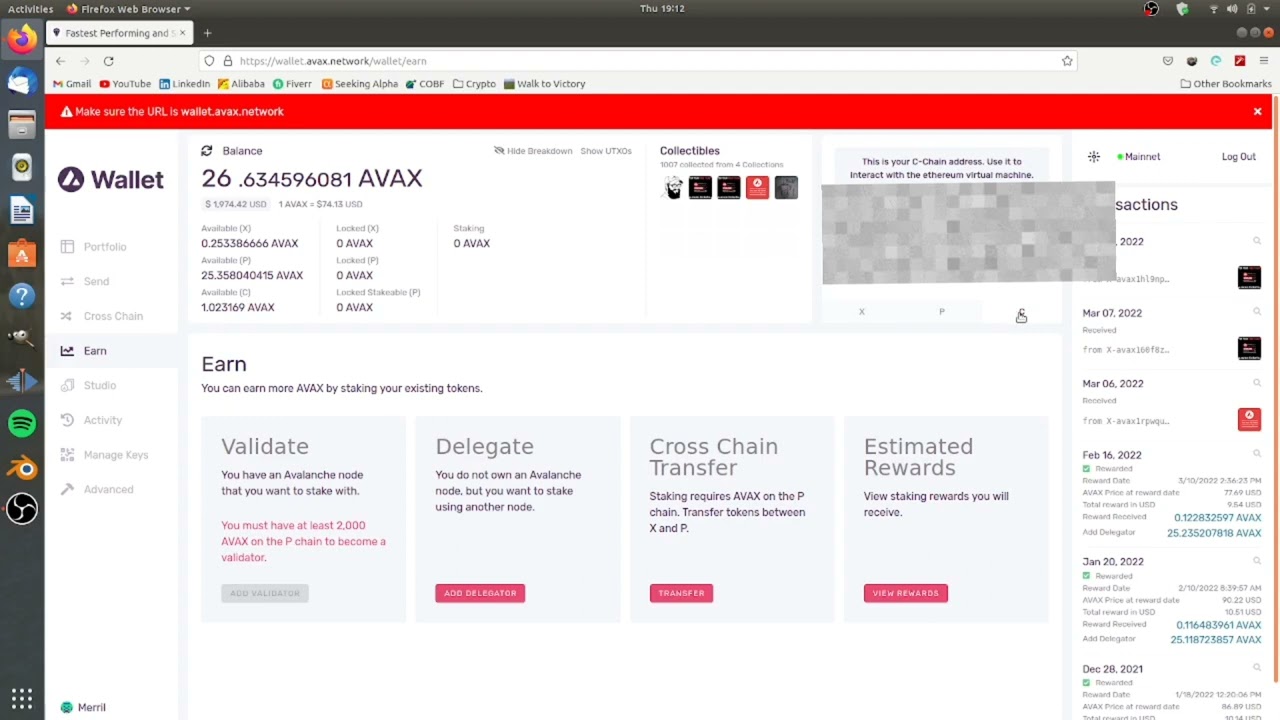Open red NFT received Mar 06, 2022
Screen dimensions: 1280x720
click(1249, 419)
